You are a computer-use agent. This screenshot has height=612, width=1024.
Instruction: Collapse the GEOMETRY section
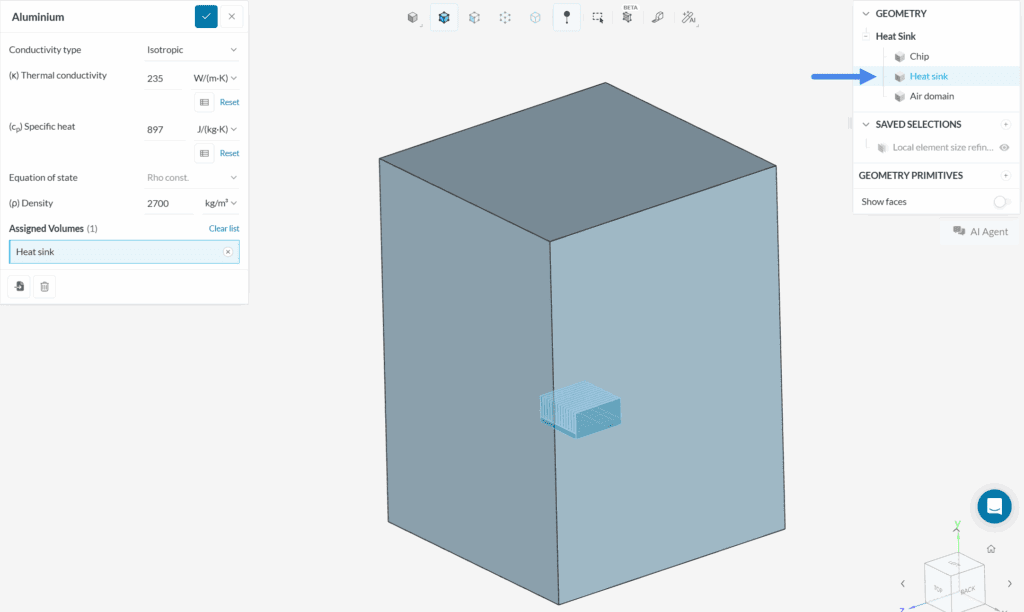point(866,14)
